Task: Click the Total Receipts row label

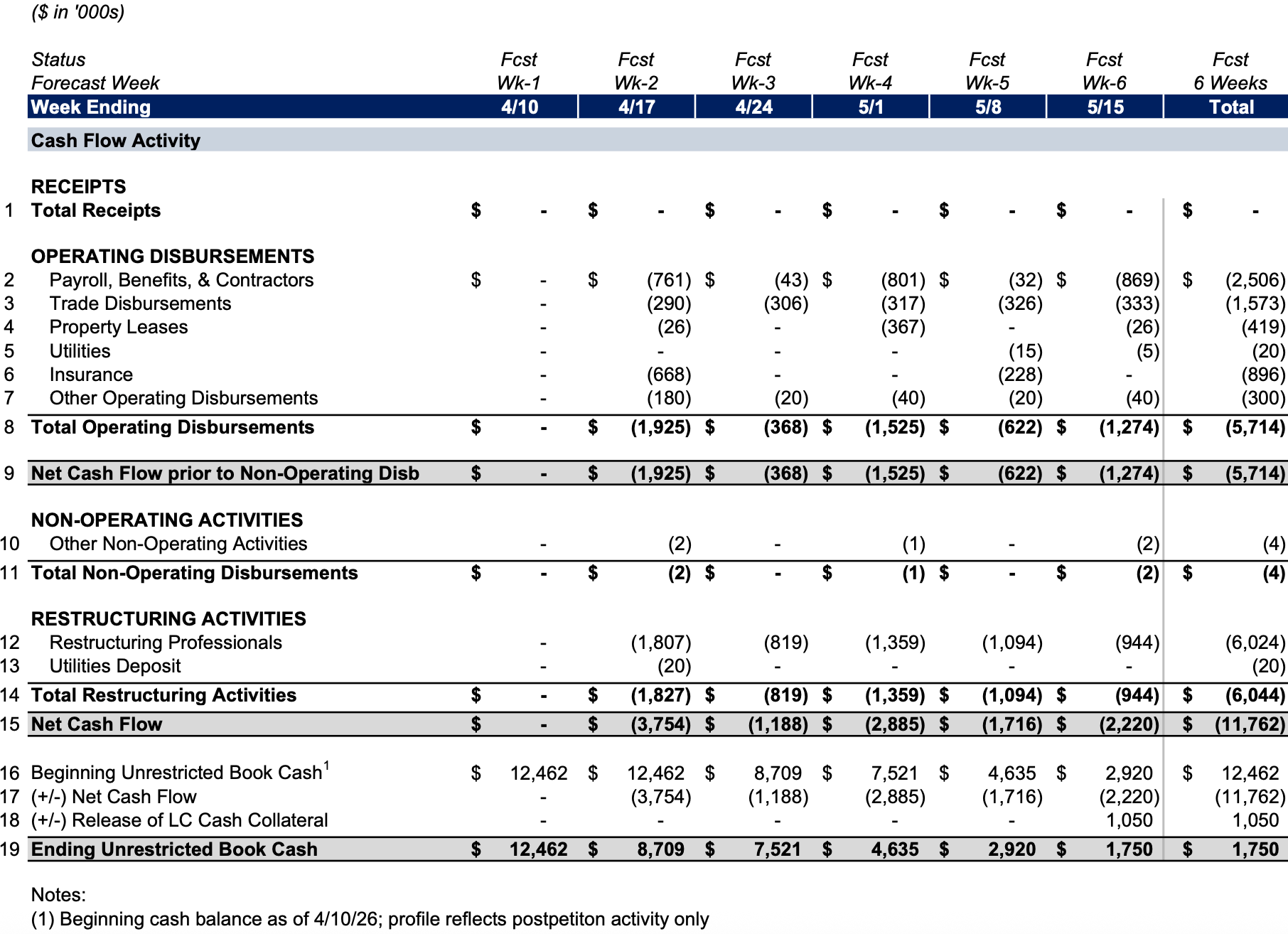Action: click(x=96, y=210)
